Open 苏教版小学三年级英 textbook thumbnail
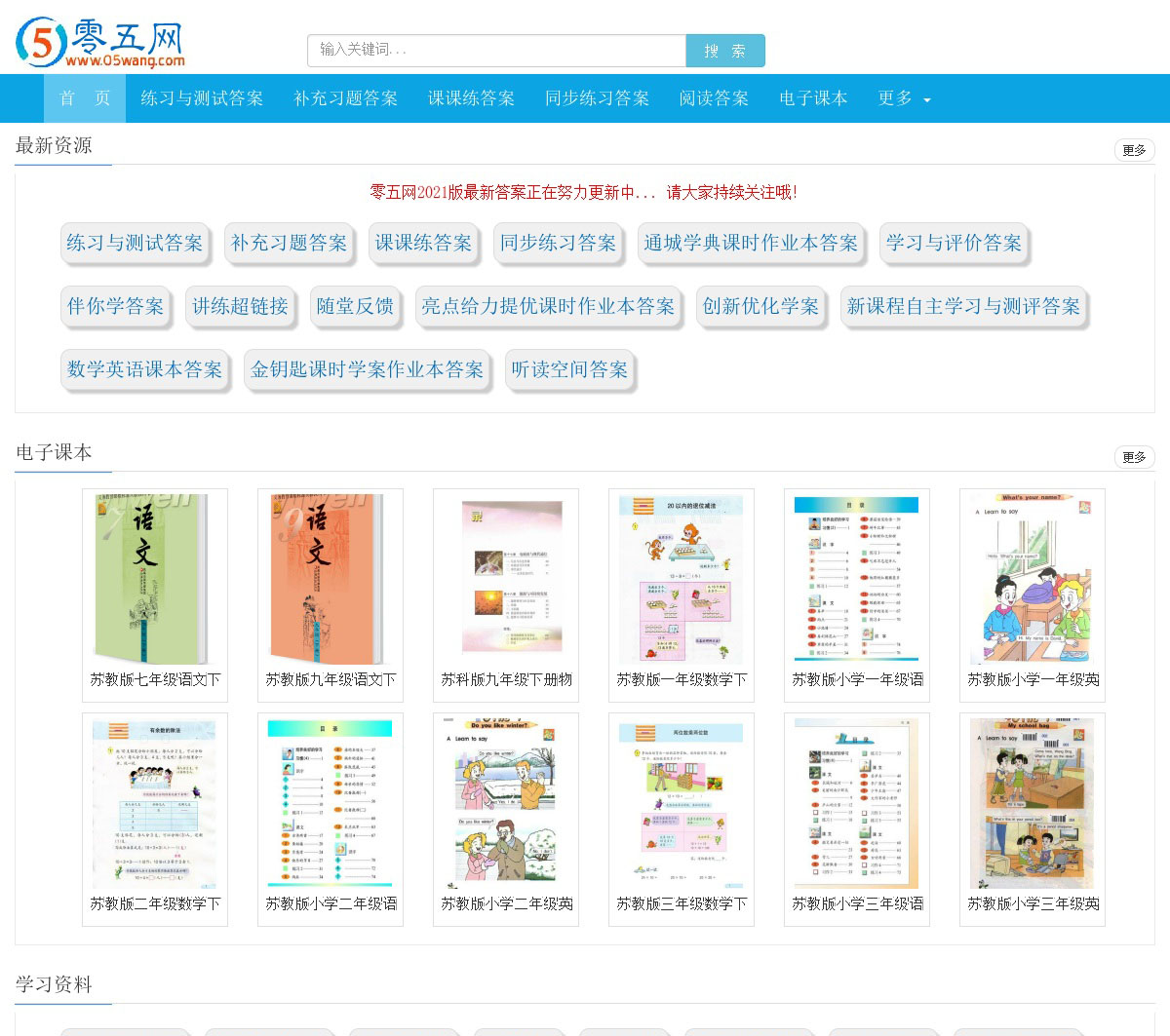This screenshot has height=1036, width=1170. point(1033,805)
